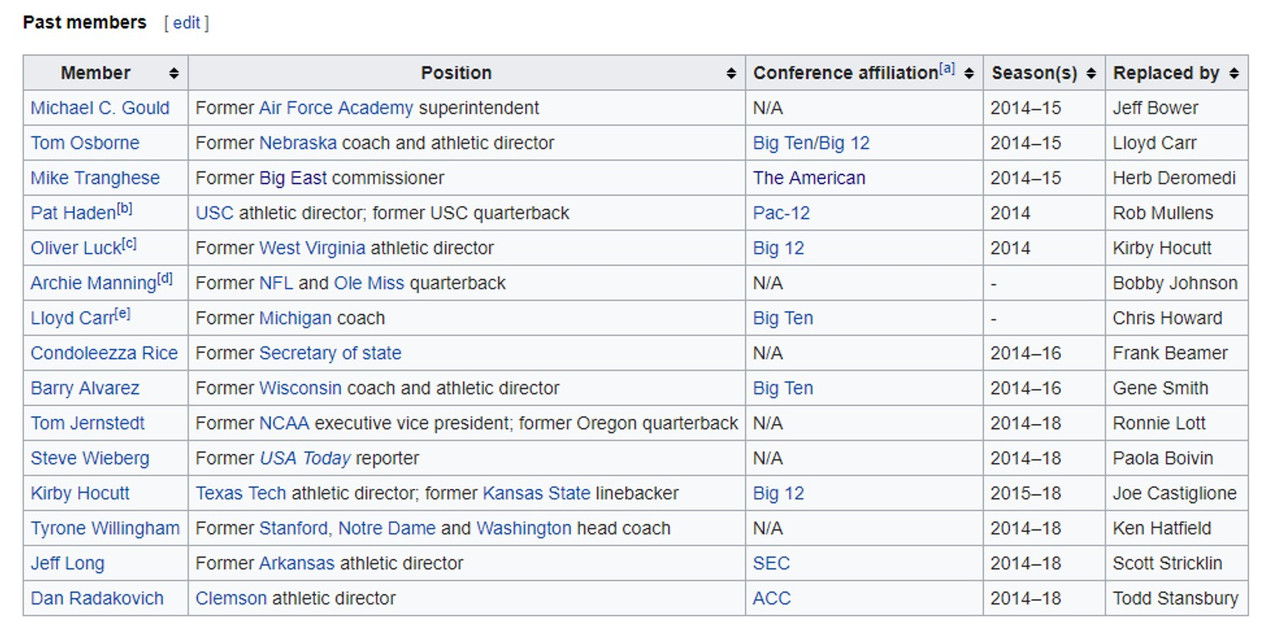Sort table by Season(s) column arrows
This screenshot has width=1280, height=636.
[1091, 73]
